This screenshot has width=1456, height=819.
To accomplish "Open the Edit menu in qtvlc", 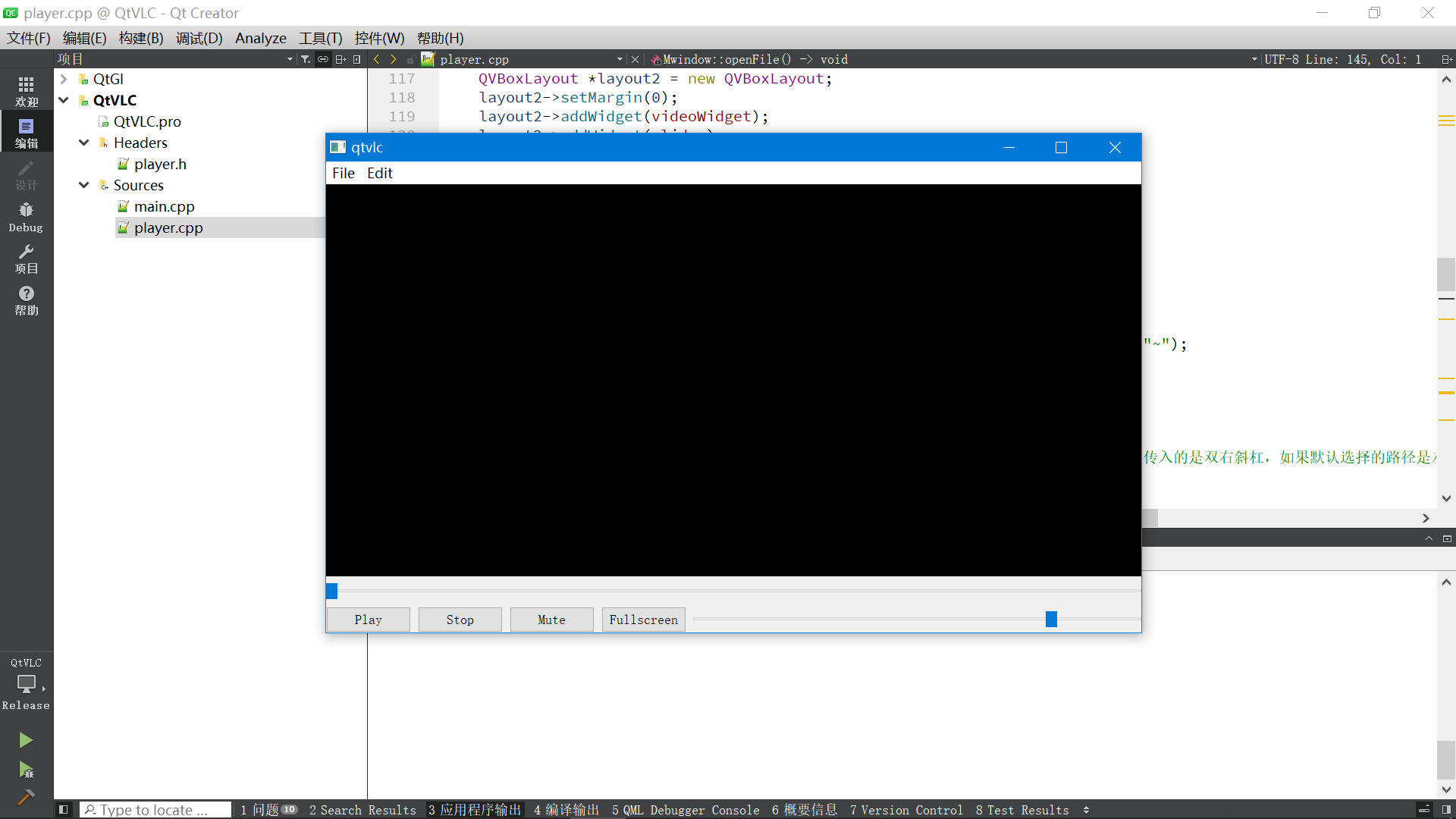I will (x=379, y=172).
